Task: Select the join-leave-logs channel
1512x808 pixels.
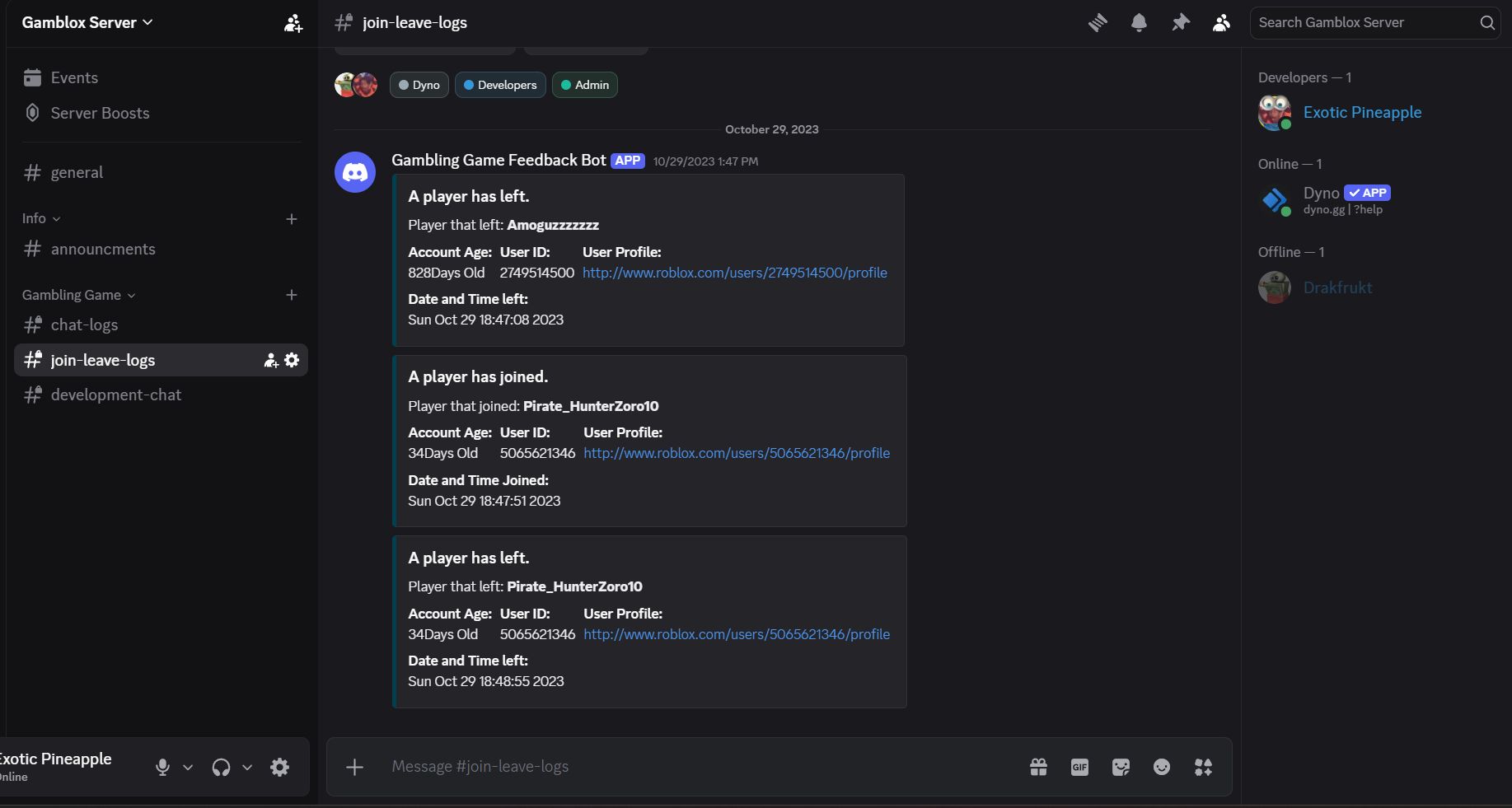Action: point(161,360)
